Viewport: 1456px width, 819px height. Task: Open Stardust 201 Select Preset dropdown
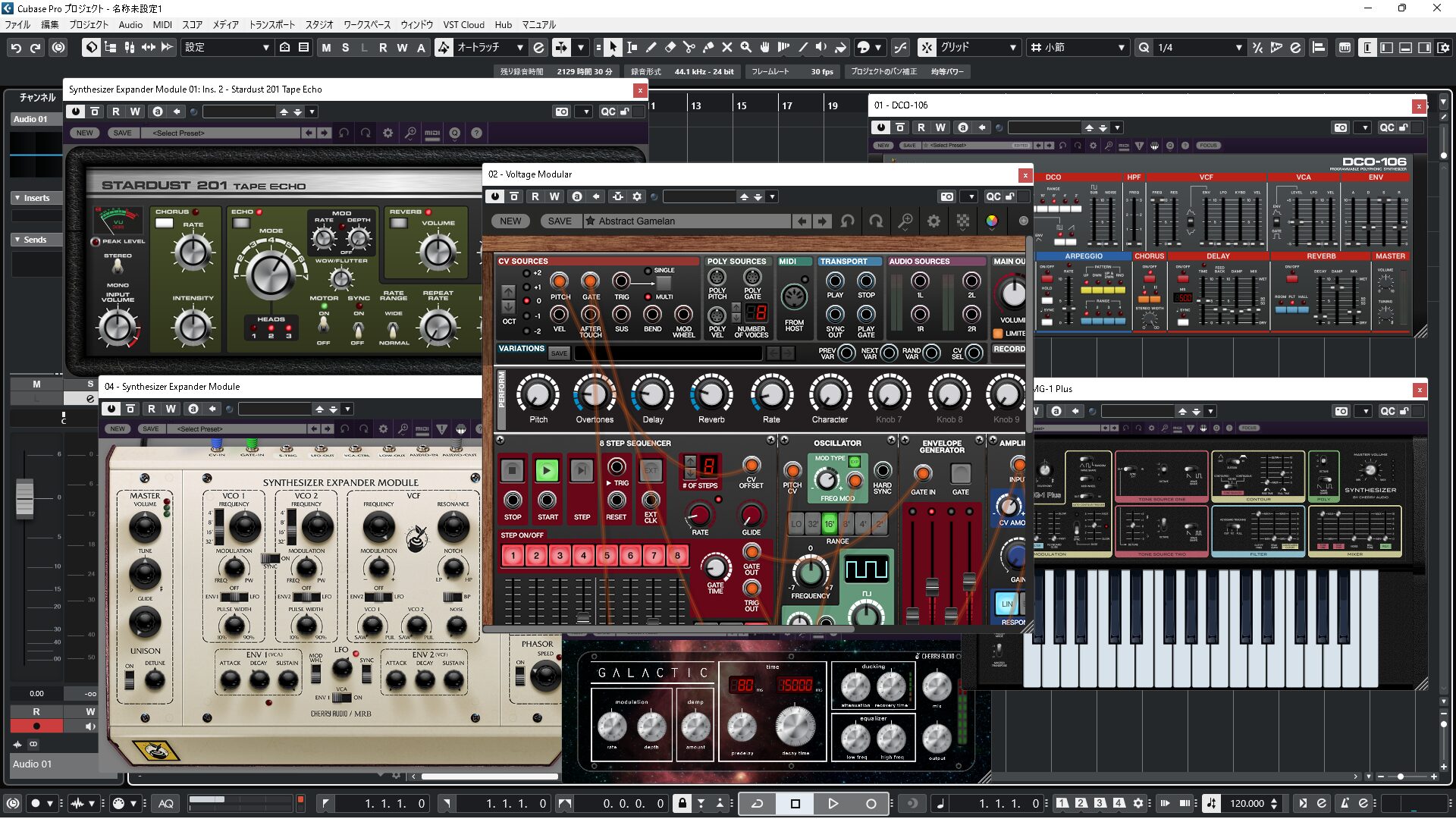pos(221,133)
